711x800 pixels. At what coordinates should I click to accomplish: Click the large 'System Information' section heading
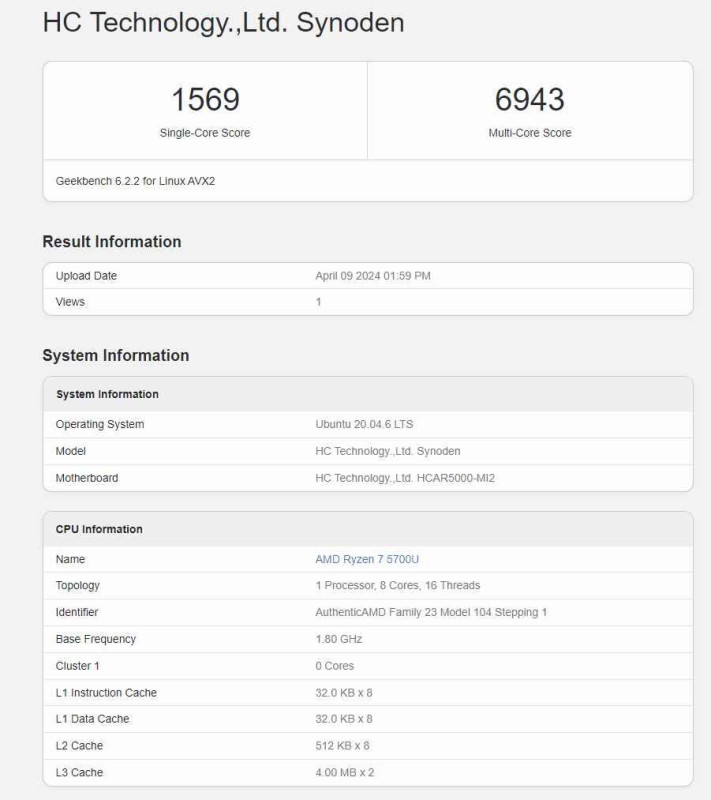point(116,355)
